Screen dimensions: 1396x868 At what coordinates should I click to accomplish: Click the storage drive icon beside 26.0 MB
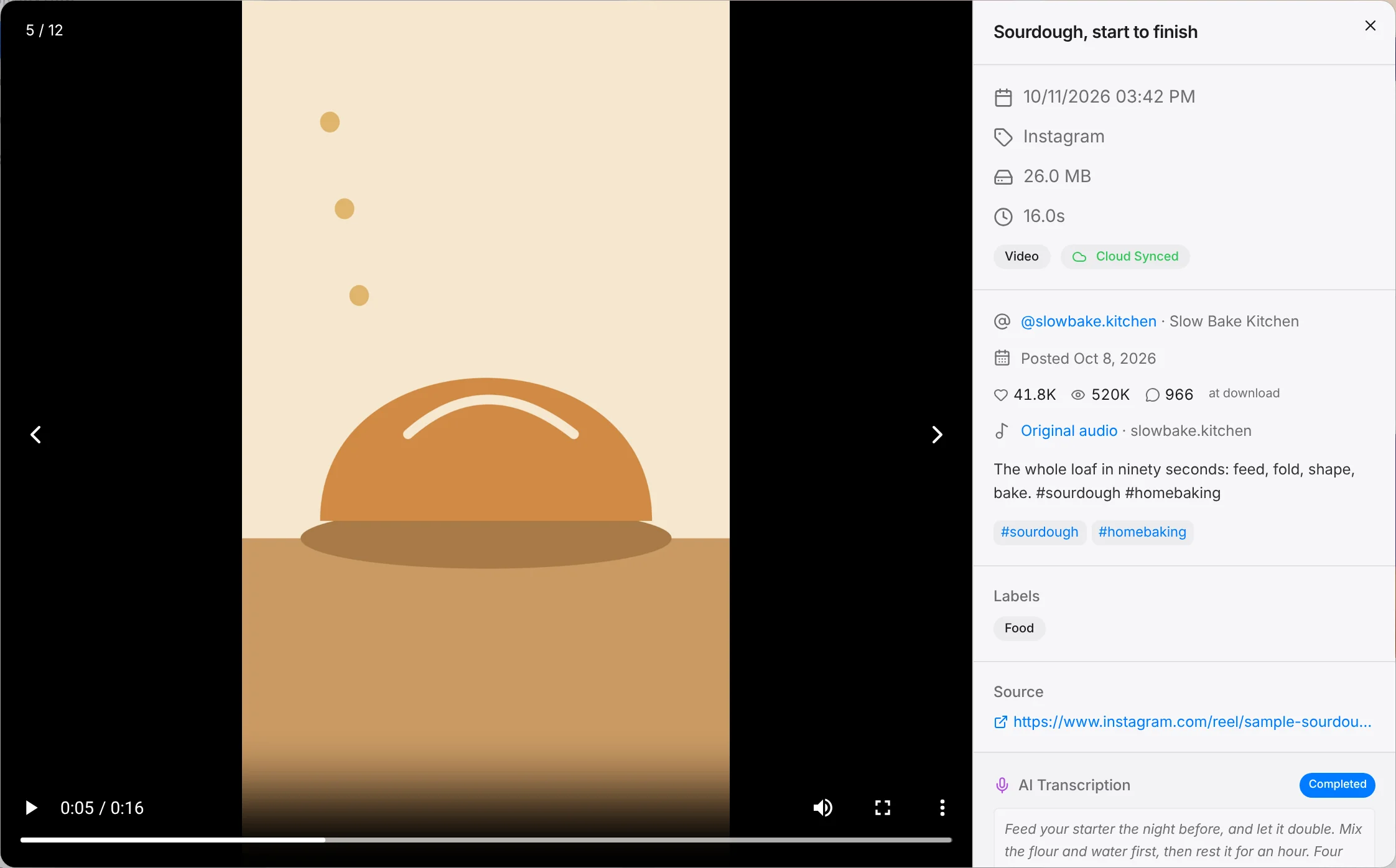coord(1003,177)
